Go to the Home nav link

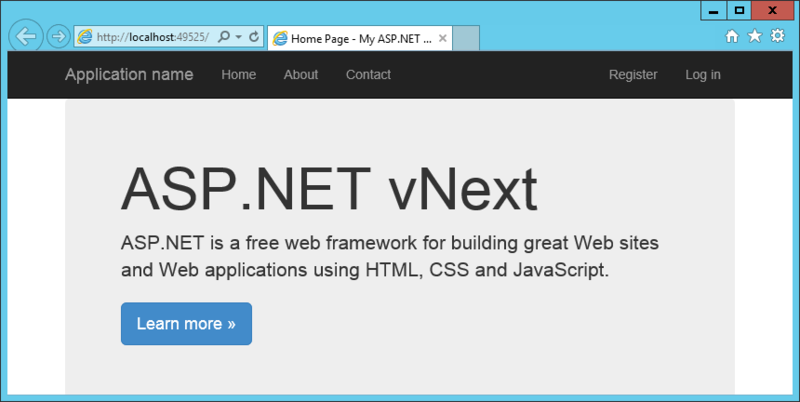click(x=239, y=74)
